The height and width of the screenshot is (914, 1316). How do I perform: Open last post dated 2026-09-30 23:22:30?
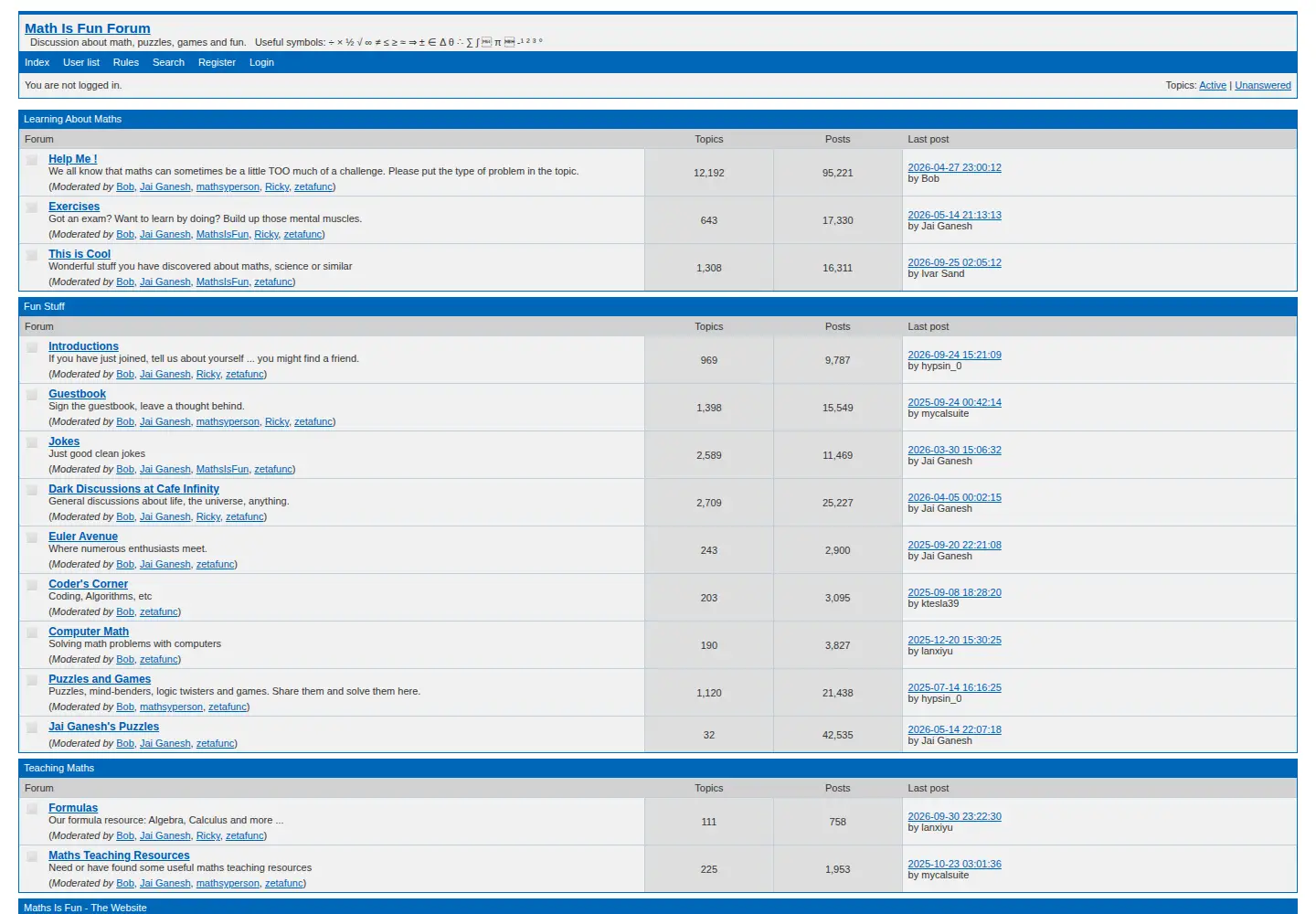click(954, 816)
